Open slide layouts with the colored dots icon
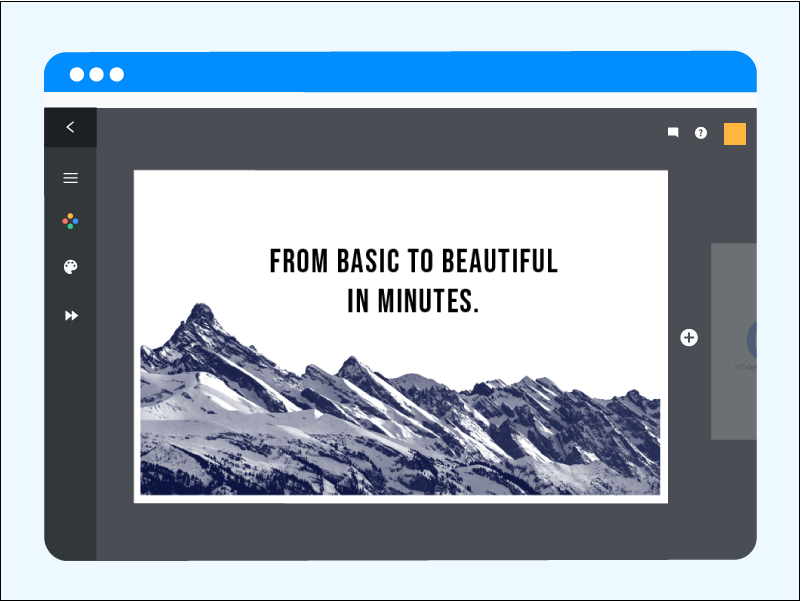This screenshot has height=602, width=801. pyautogui.click(x=70, y=221)
